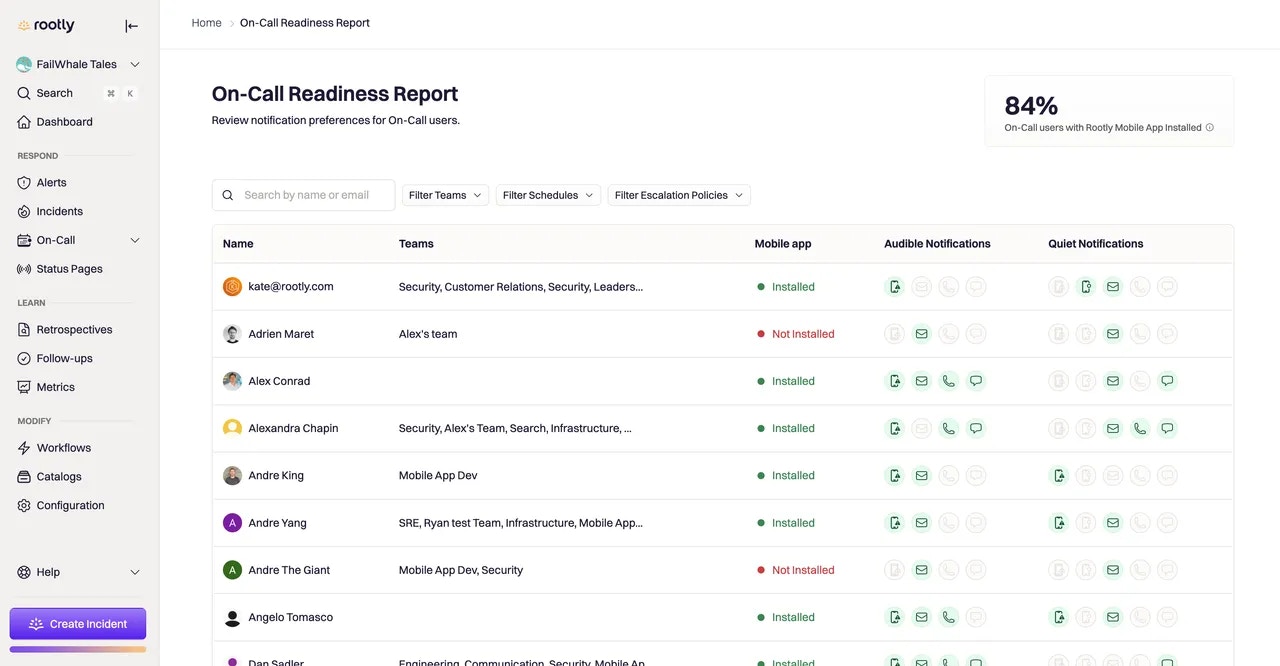Open Alerts from the sidebar
This screenshot has width=1280, height=666.
[x=51, y=183]
